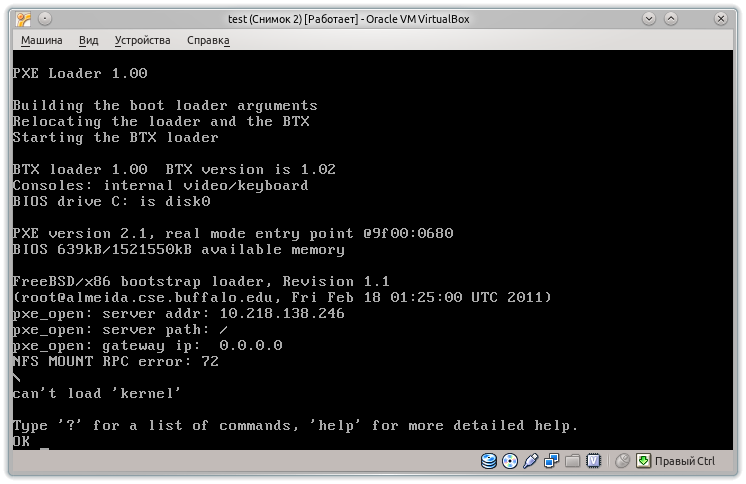Open the Справка menu
746x484 pixels.
(208, 40)
